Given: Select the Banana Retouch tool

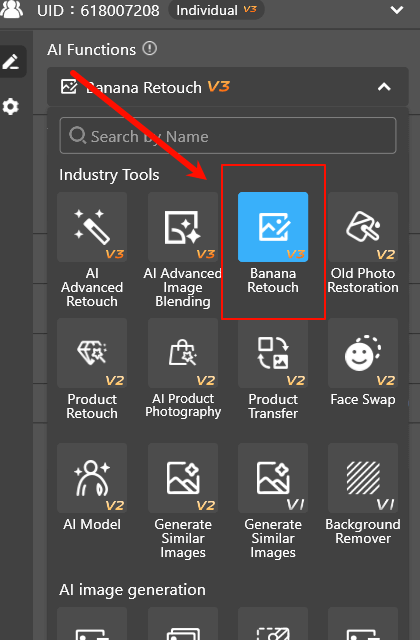Looking at the screenshot, I should [x=273, y=227].
